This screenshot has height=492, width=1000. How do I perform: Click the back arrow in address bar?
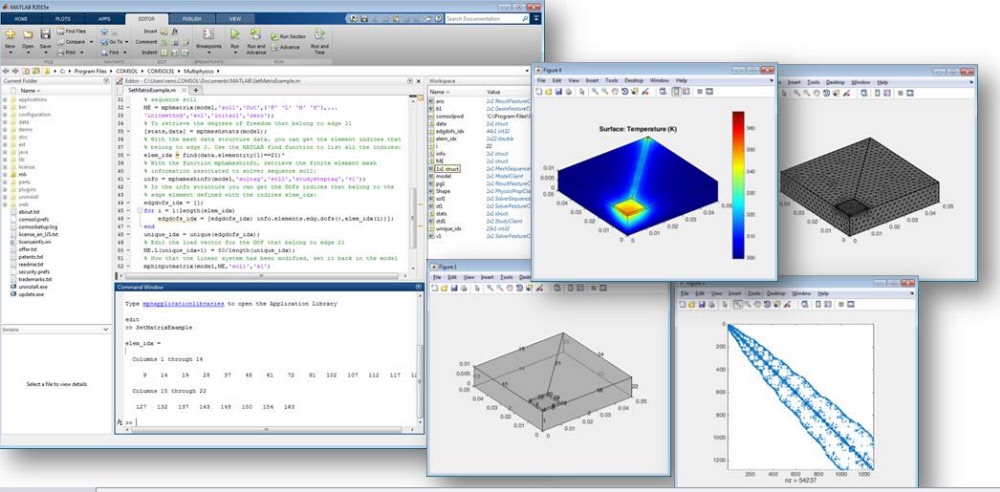point(6,71)
